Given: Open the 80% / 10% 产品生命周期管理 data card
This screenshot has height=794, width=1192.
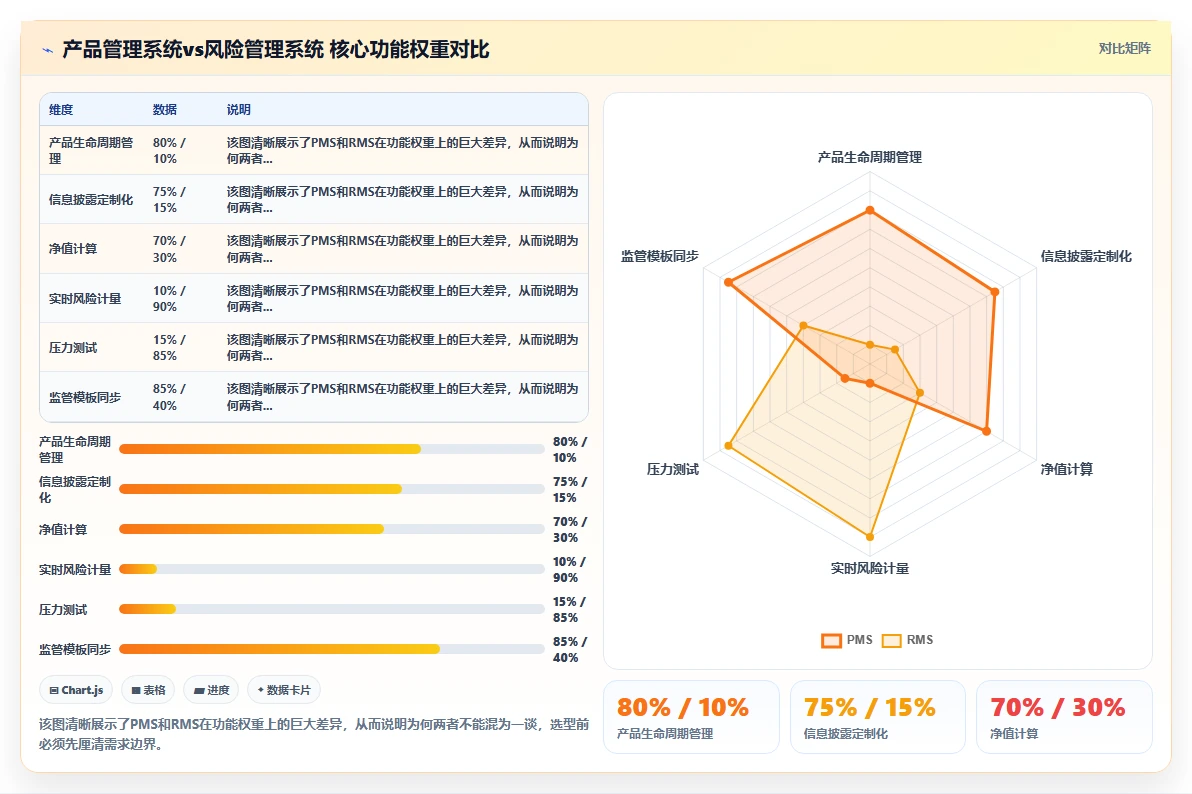Looking at the screenshot, I should pyautogui.click(x=691, y=716).
